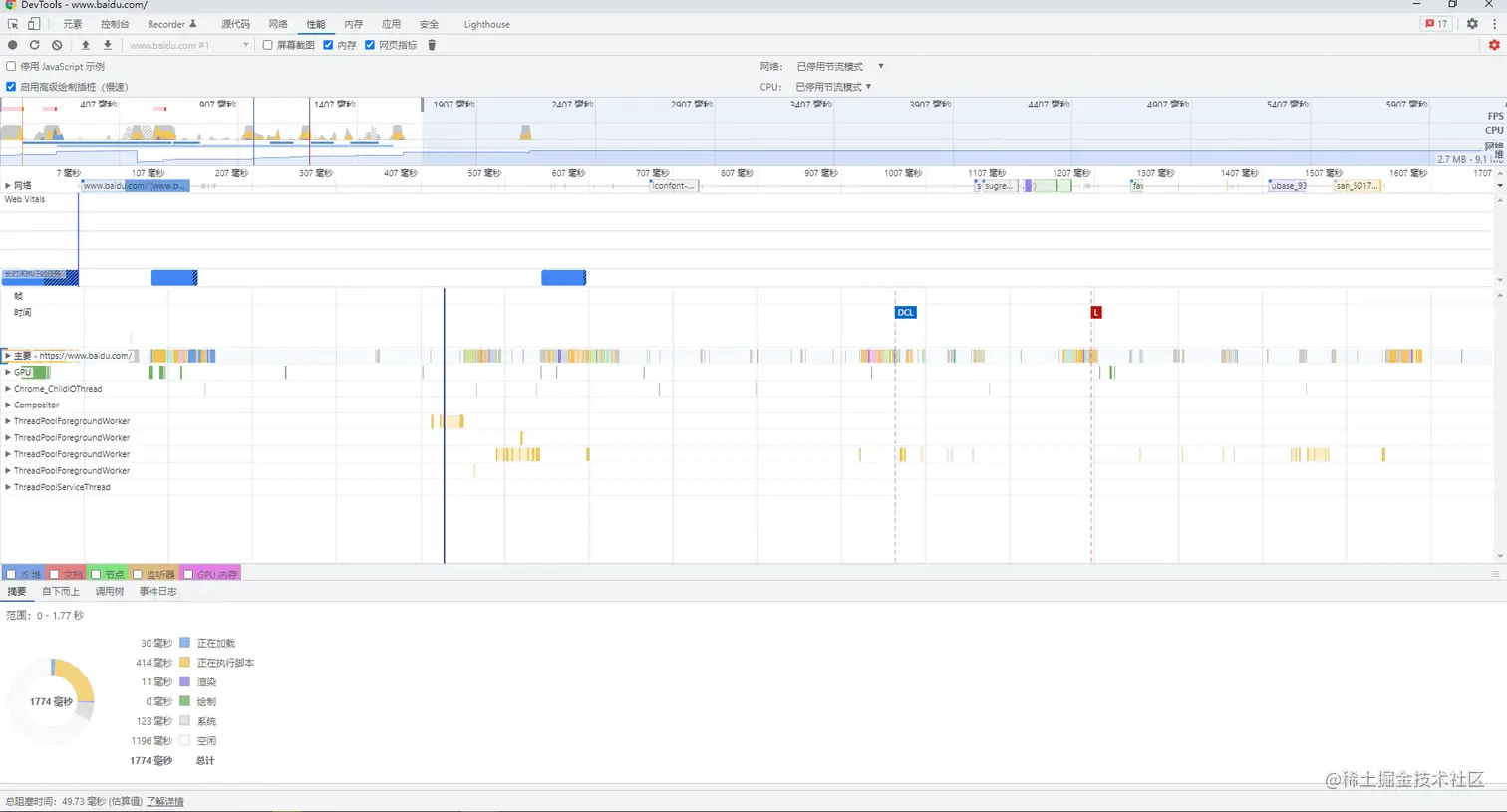Screen dimensions: 1507x812
Task: Switch to the 元素 panel tab
Action: [x=73, y=24]
